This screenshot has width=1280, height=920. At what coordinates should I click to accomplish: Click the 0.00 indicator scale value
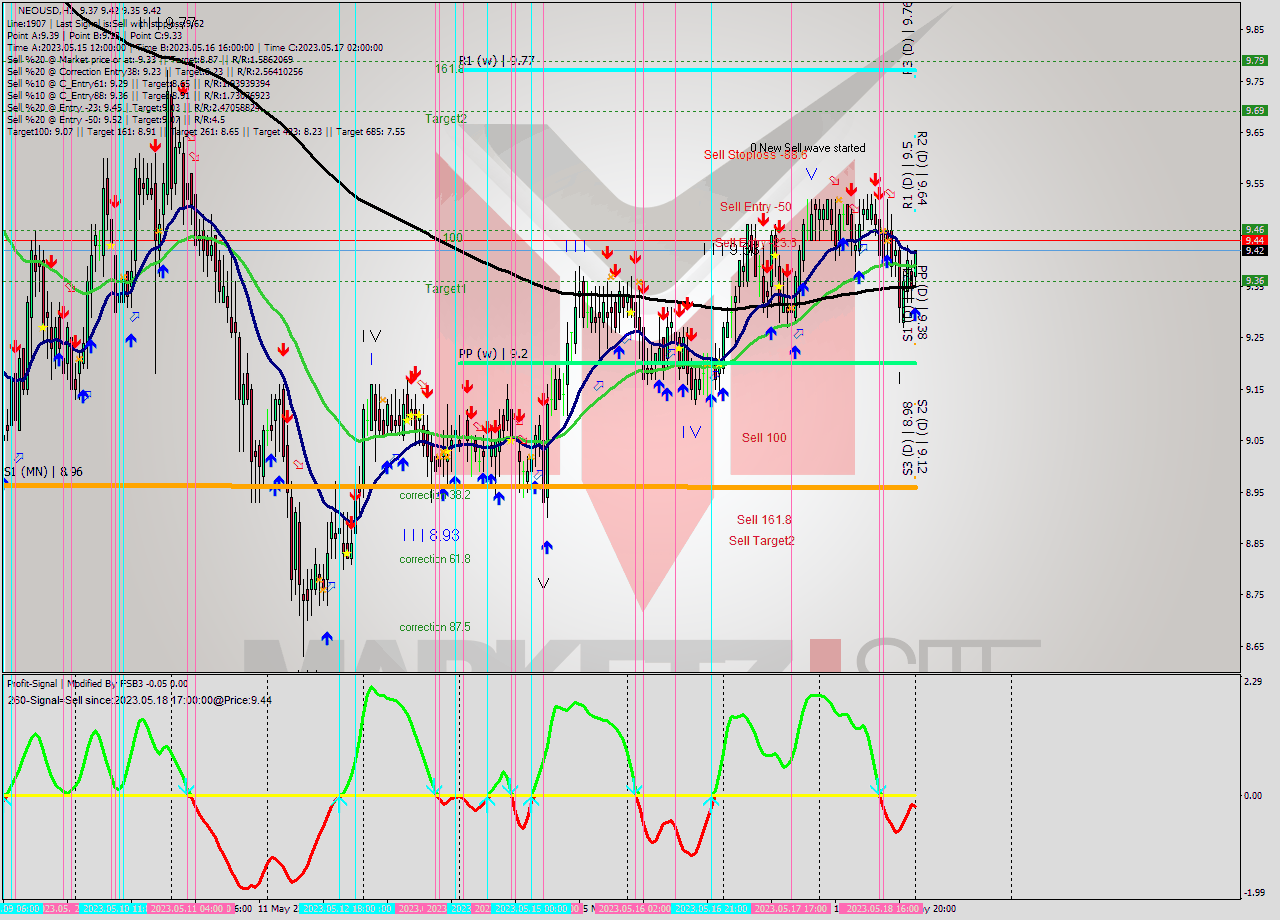(x=1254, y=796)
